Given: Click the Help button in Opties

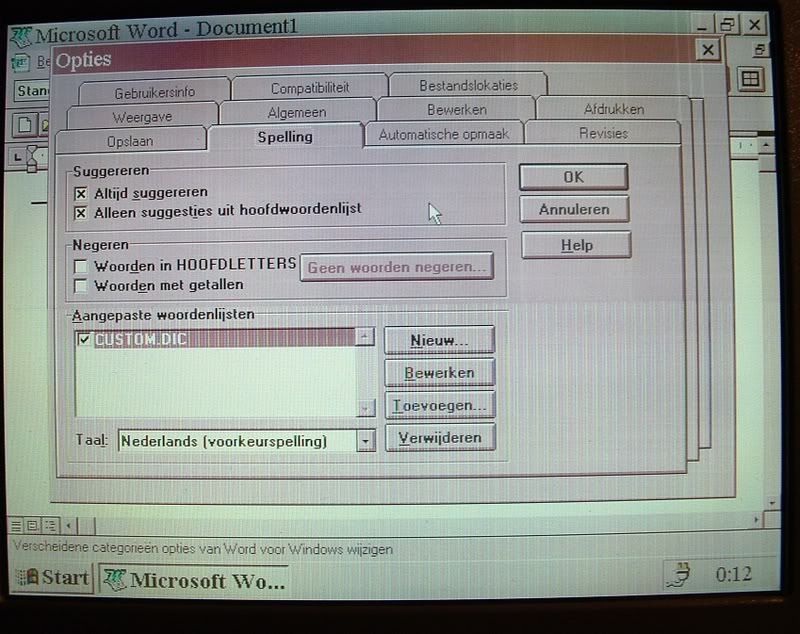Looking at the screenshot, I should click(576, 245).
